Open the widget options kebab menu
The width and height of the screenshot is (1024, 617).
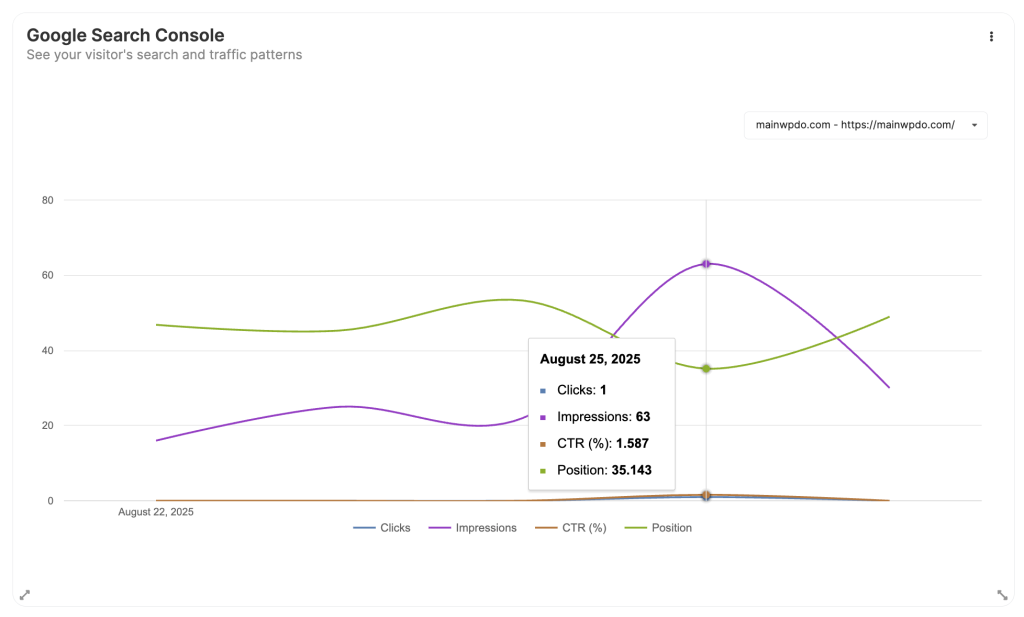point(991,36)
